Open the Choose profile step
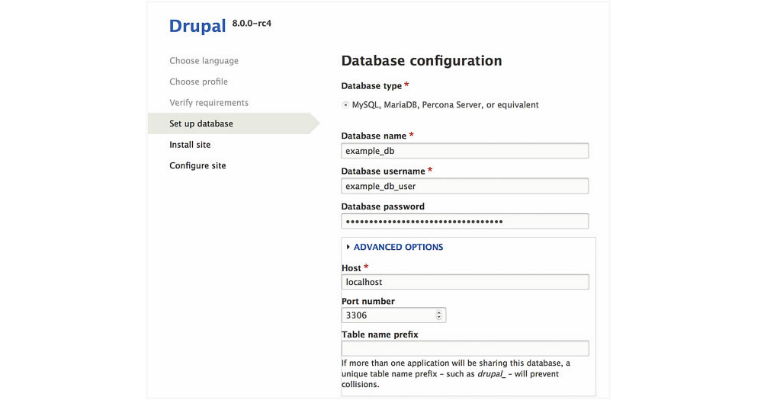This screenshot has height=400, width=780. point(198,82)
